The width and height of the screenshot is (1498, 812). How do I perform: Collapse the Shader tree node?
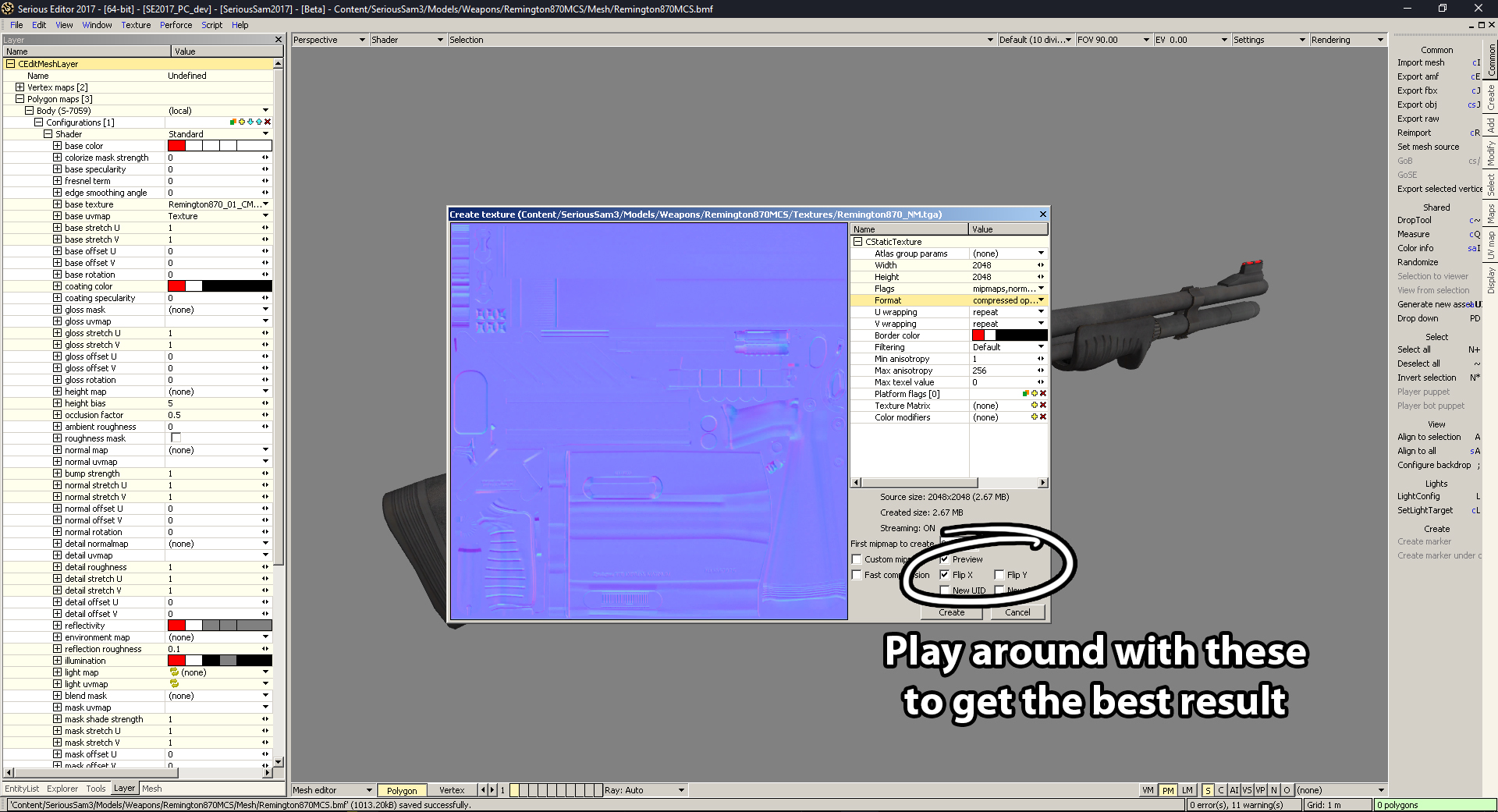point(48,134)
